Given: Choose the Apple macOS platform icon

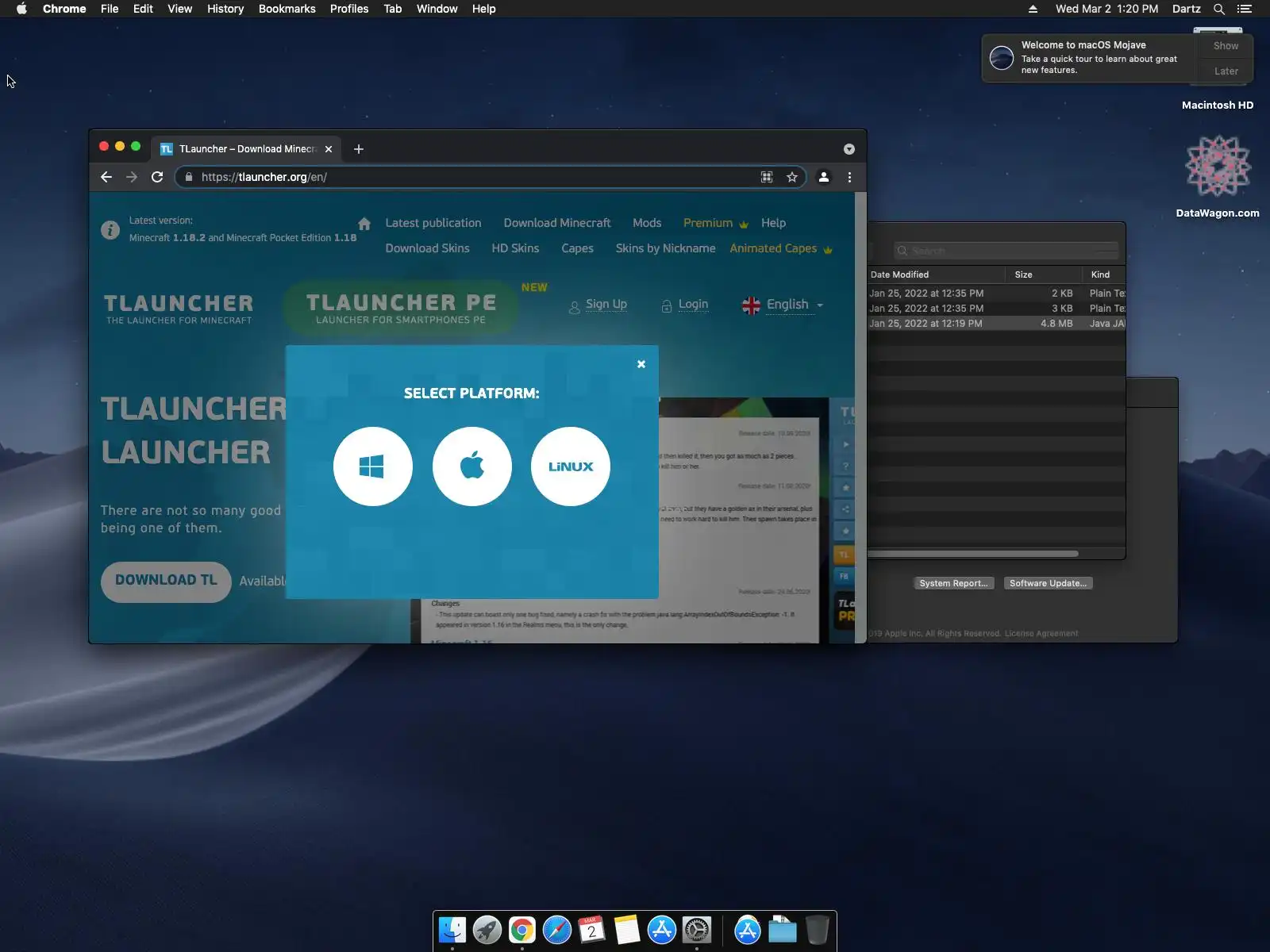Looking at the screenshot, I should pyautogui.click(x=471, y=466).
